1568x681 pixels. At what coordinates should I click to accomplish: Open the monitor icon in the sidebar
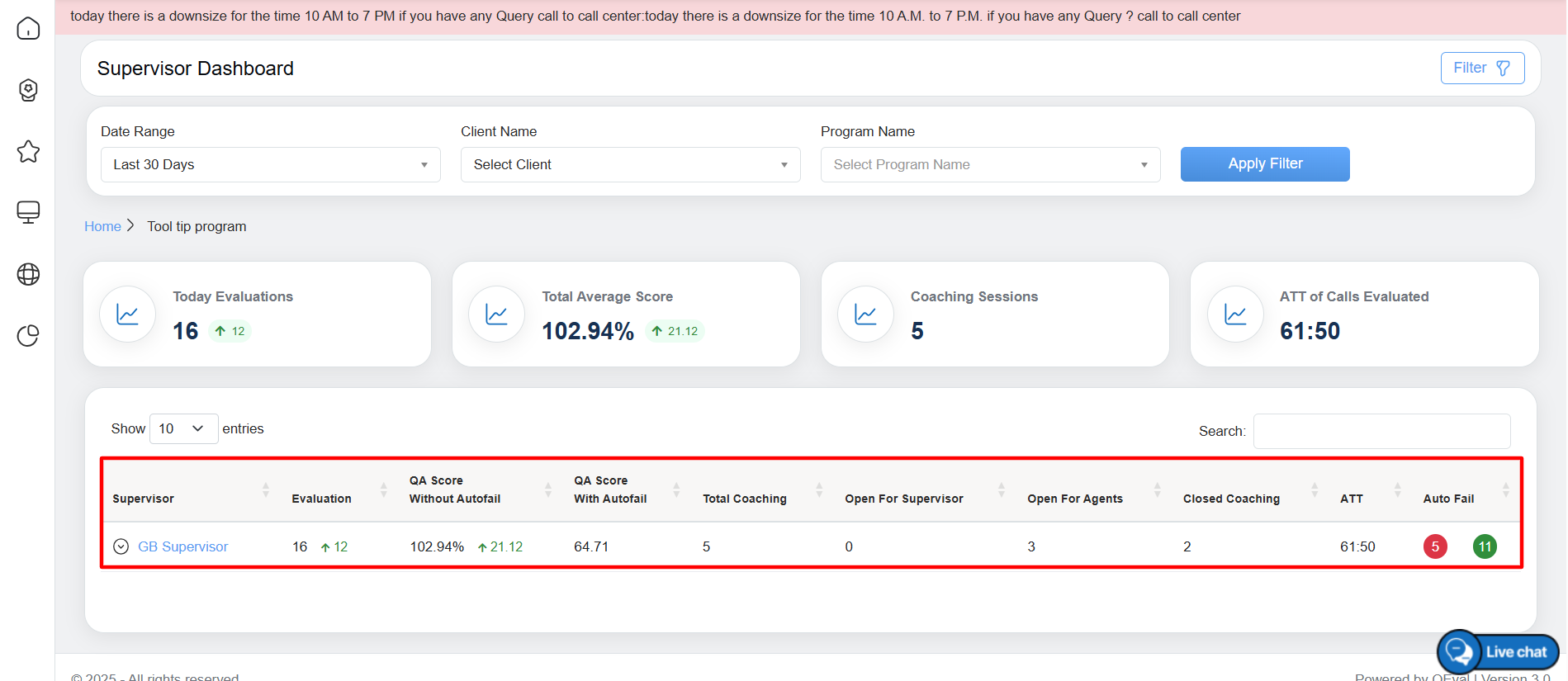(28, 213)
